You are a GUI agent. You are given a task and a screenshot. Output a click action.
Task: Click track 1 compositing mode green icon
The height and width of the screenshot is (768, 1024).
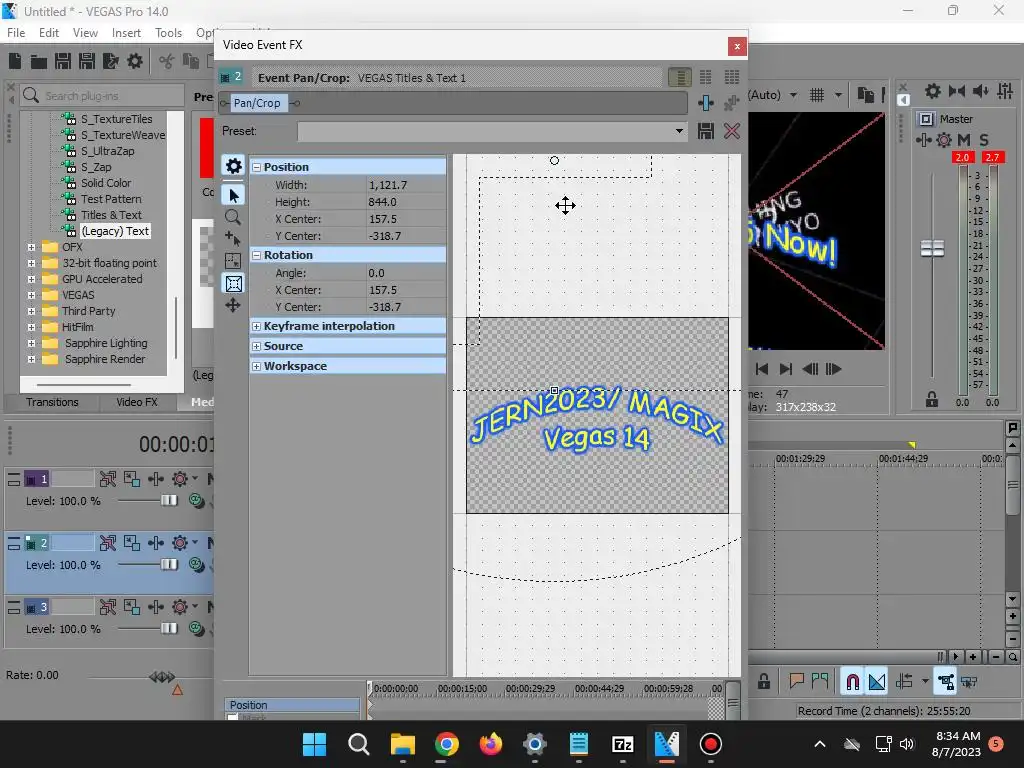click(196, 501)
